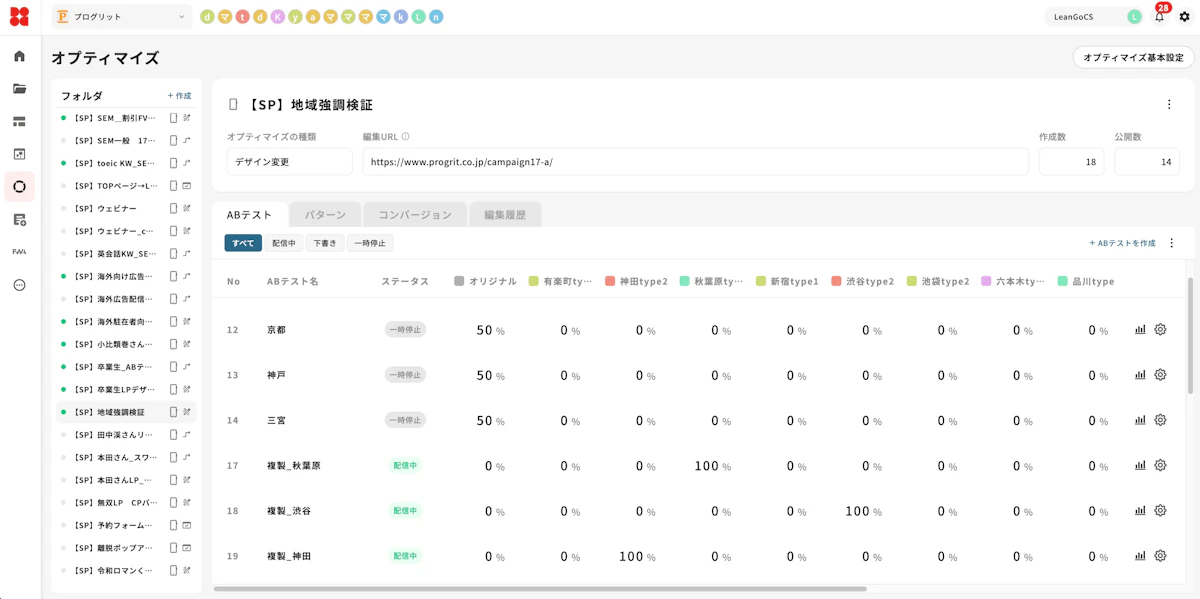Open notifications bell with 28 badge
Screen dimensions: 1200x599
tap(1159, 16)
